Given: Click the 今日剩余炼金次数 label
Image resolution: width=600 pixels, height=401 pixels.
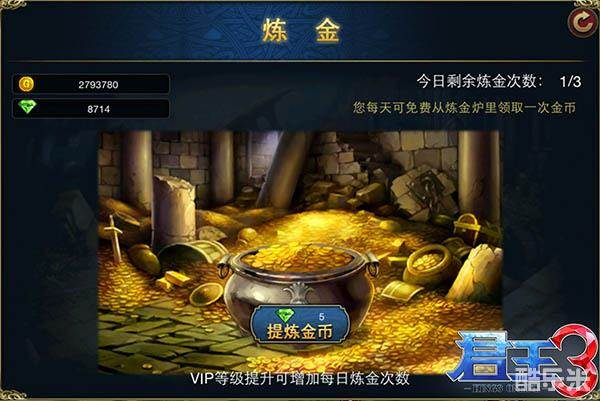Looking at the screenshot, I should [479, 82].
